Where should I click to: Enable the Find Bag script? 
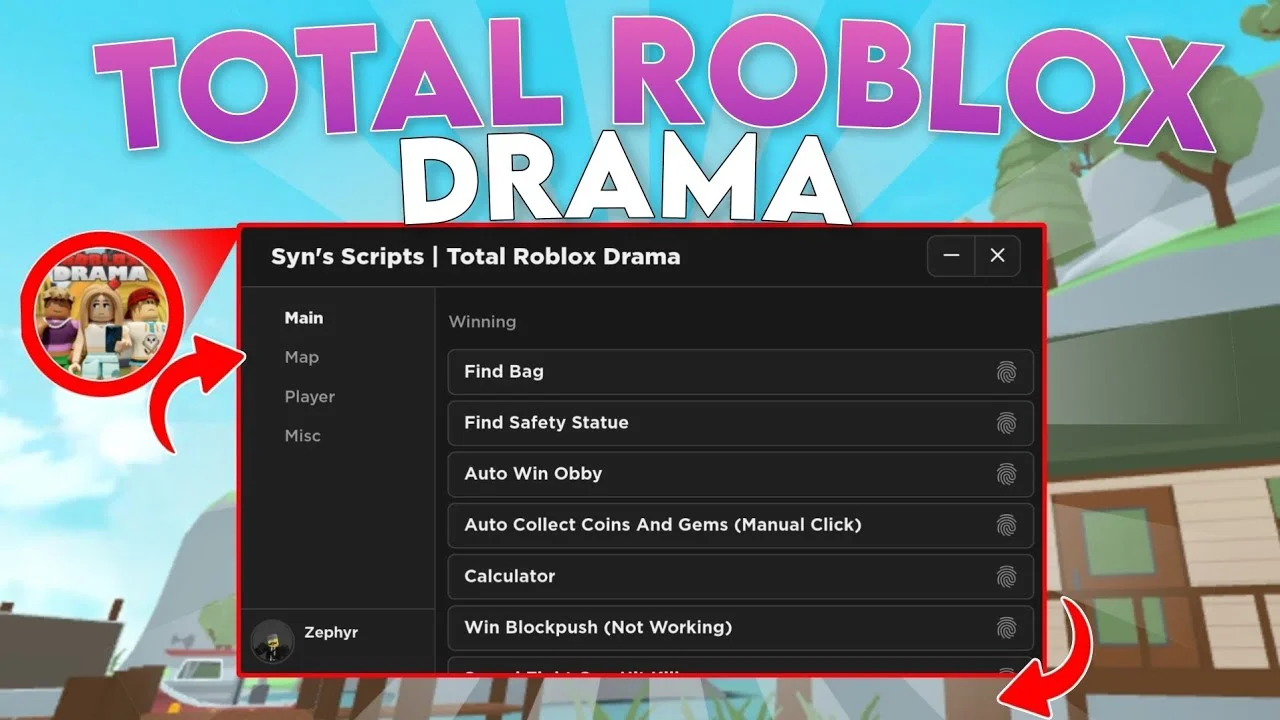700,371
